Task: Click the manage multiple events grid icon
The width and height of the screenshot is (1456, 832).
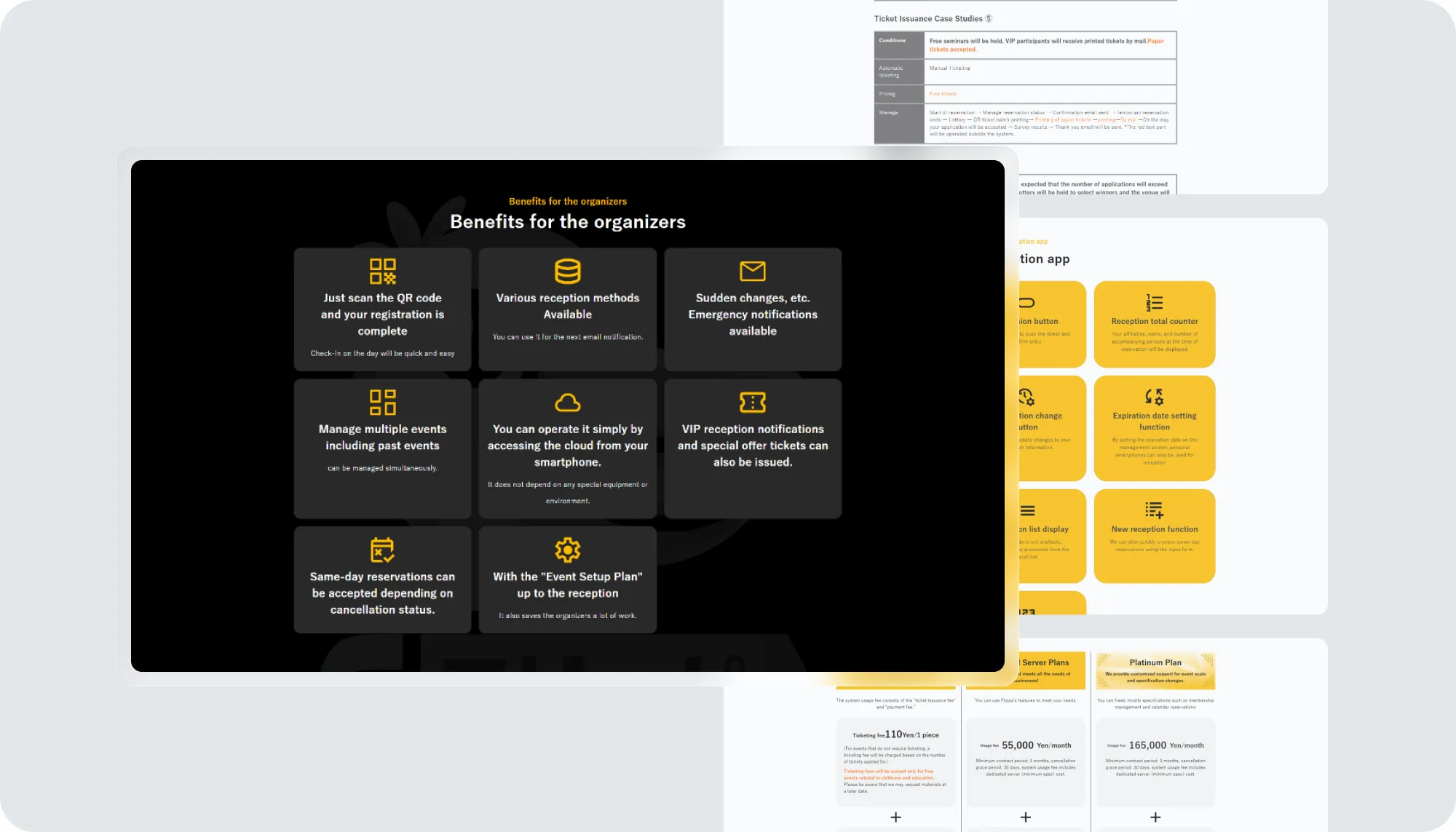Action: pyautogui.click(x=382, y=402)
